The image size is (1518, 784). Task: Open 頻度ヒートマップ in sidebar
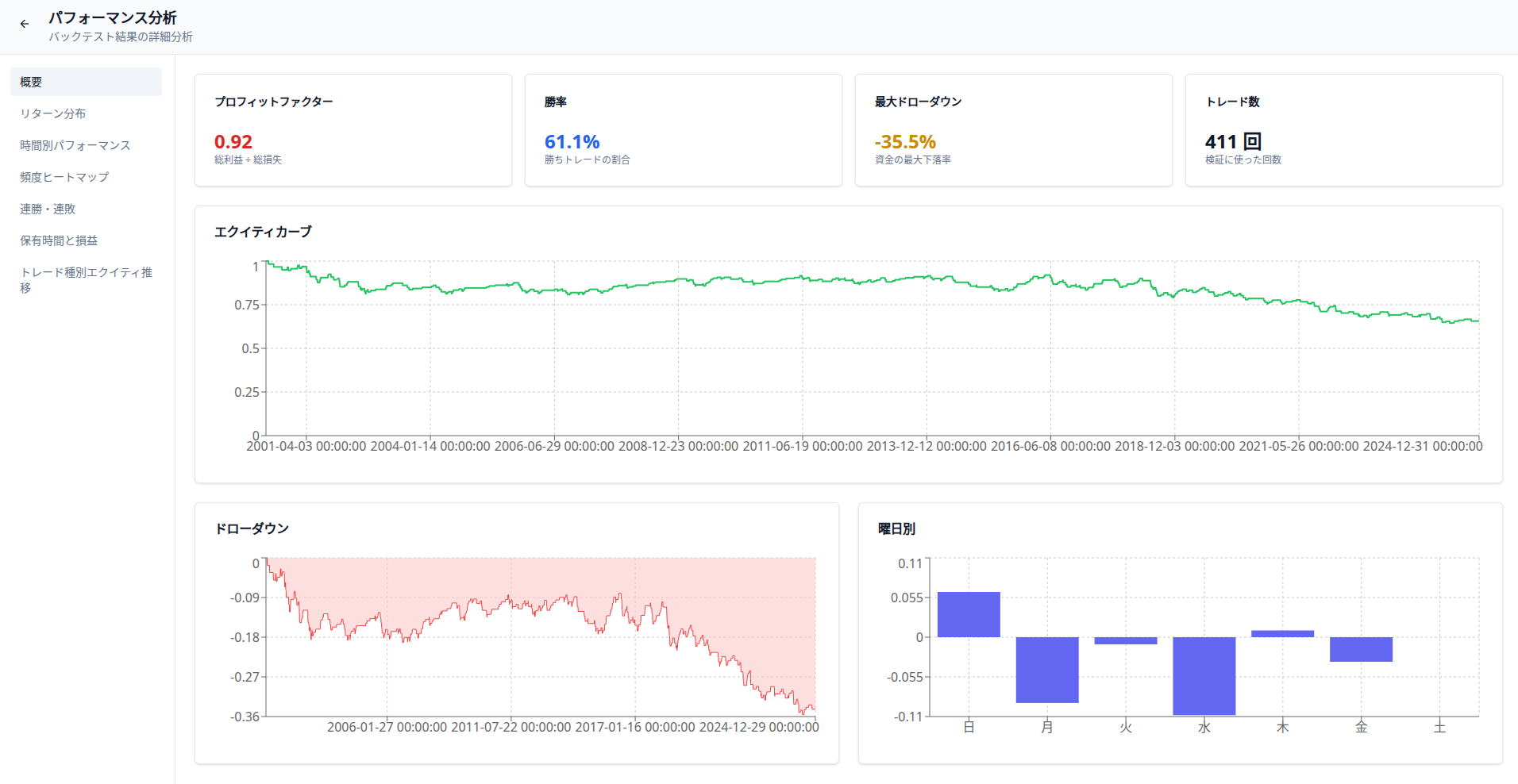[64, 177]
